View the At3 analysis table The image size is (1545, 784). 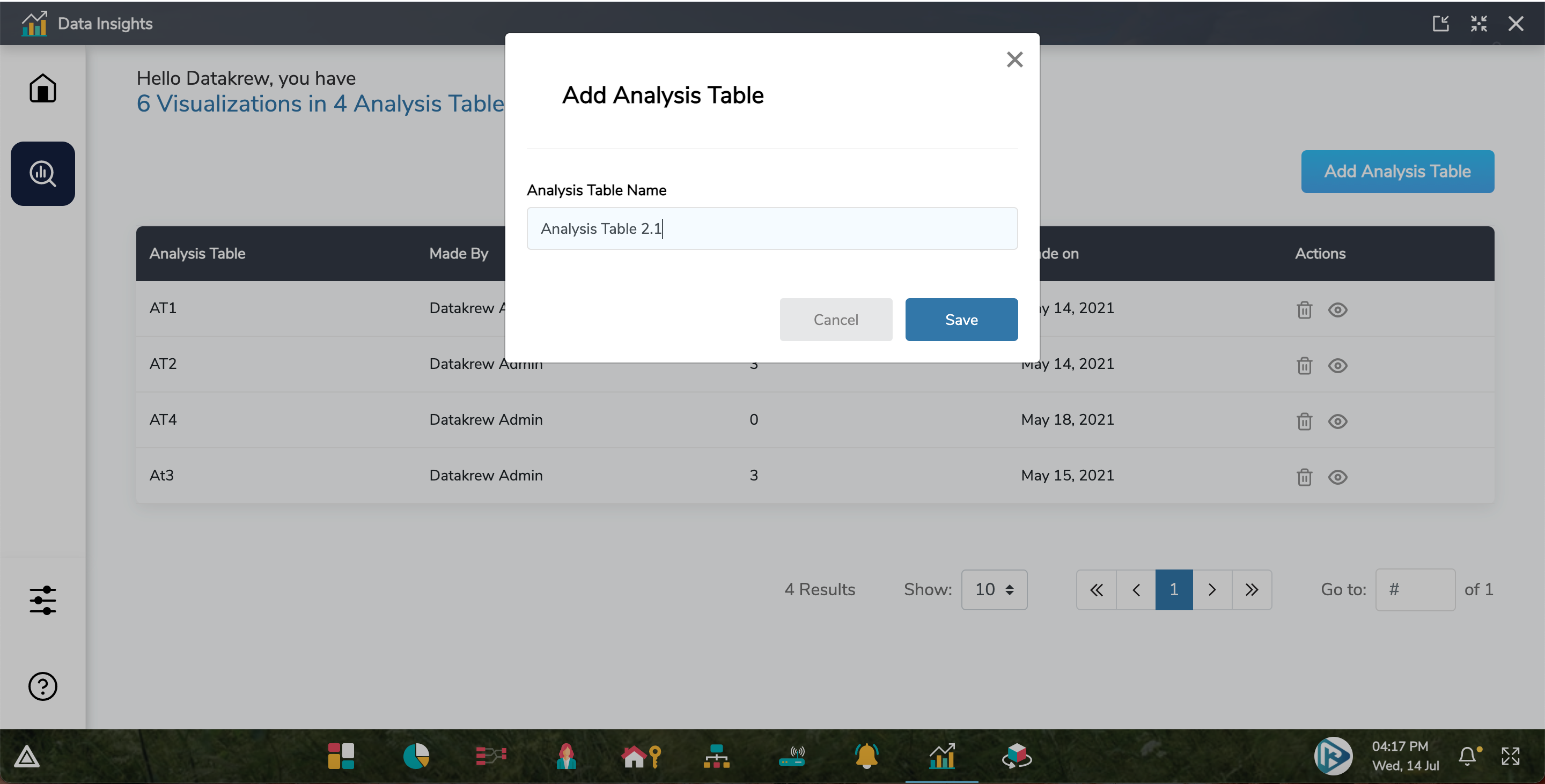[x=1337, y=477]
